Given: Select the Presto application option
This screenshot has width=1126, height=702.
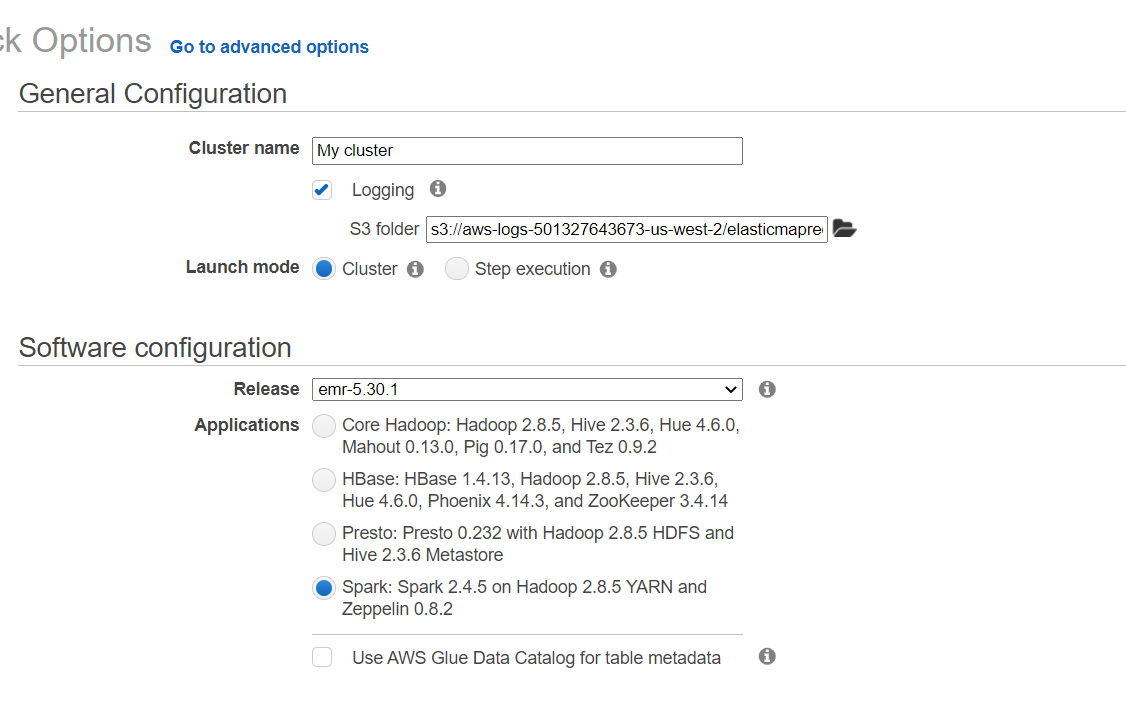Looking at the screenshot, I should [323, 534].
